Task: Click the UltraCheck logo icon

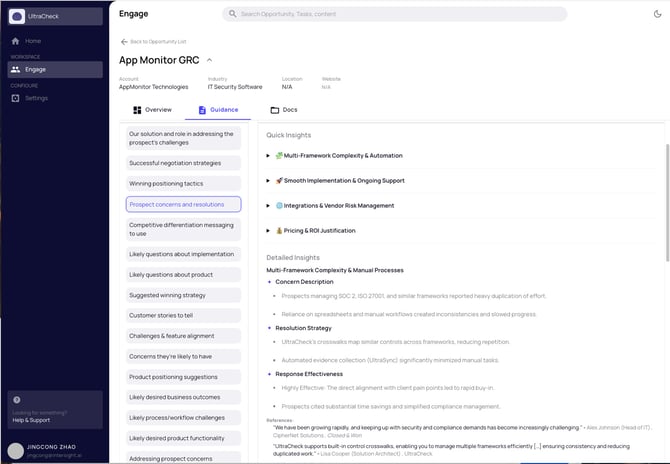Action: (x=17, y=16)
